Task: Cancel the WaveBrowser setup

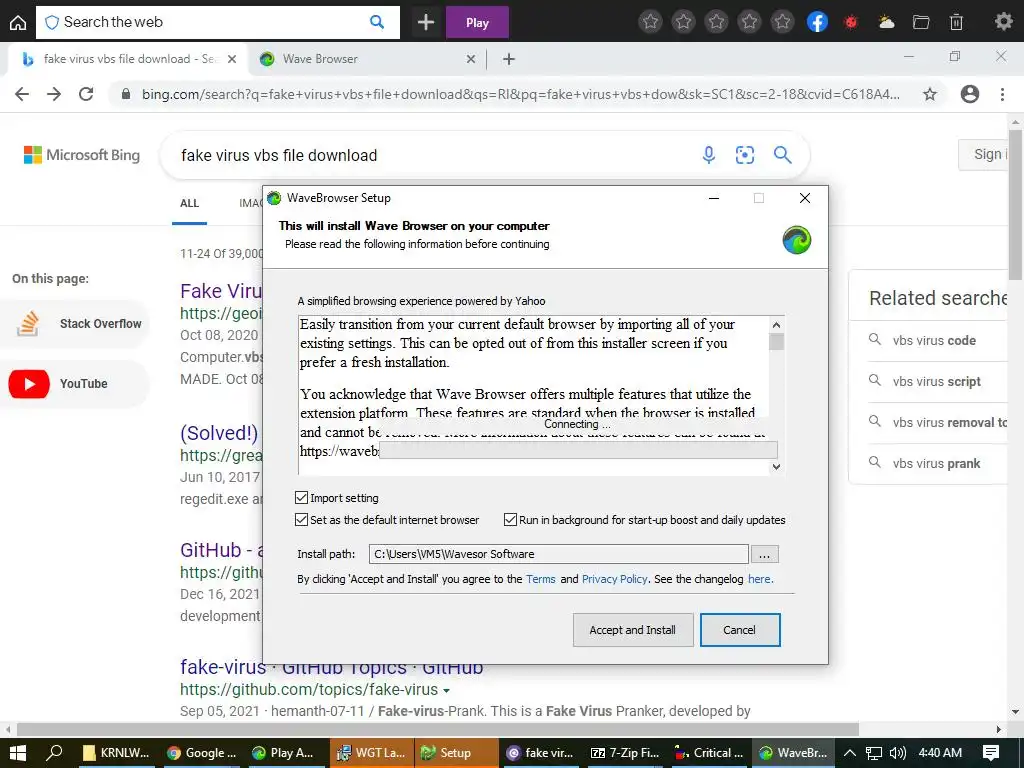Action: 740,630
